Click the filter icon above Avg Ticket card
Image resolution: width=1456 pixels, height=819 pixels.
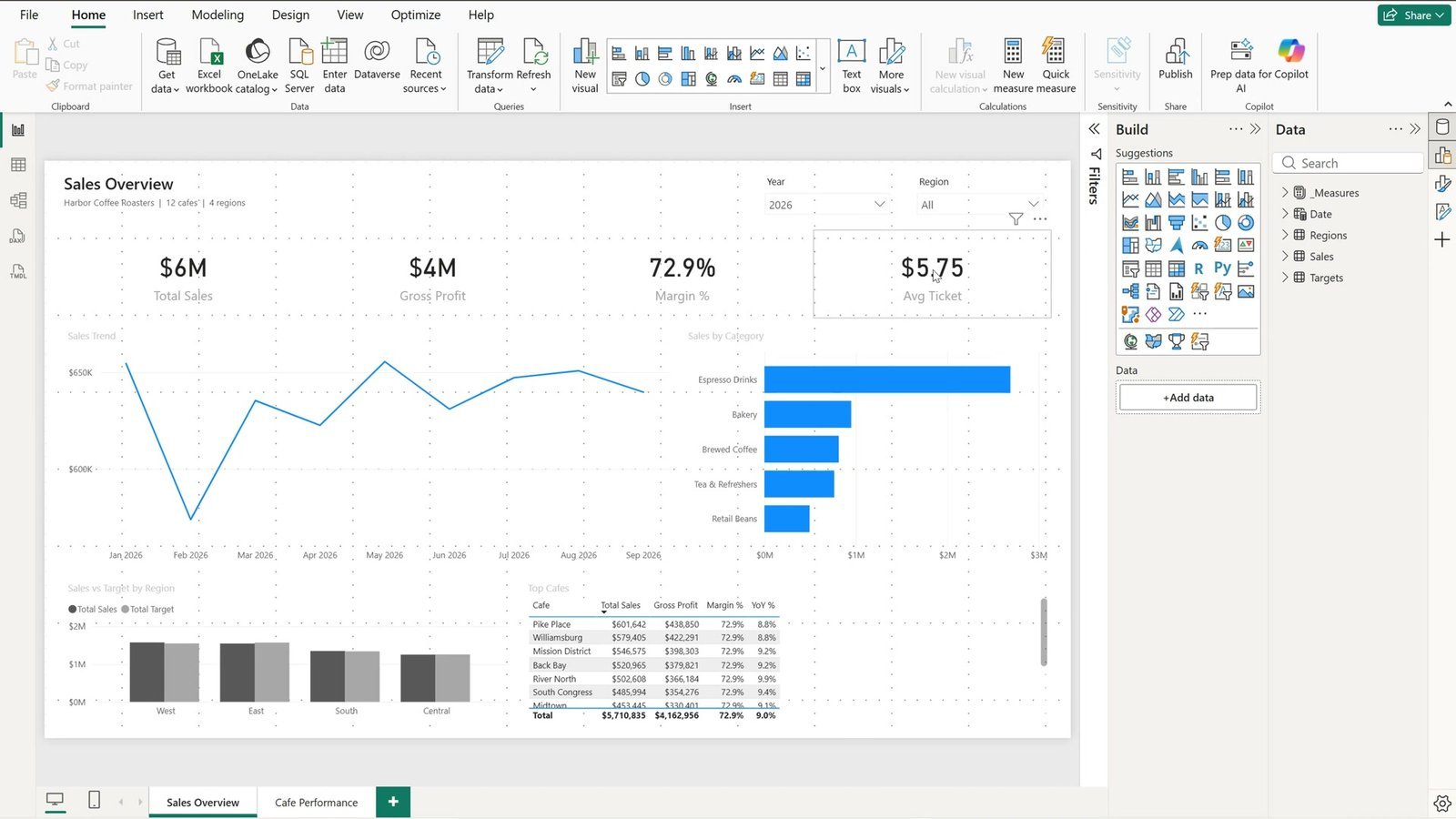(x=1016, y=218)
